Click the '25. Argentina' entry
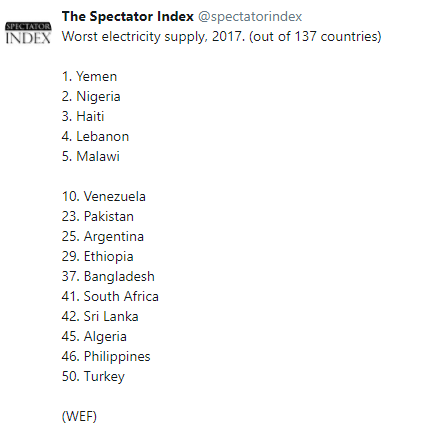The image size is (421, 429). [x=103, y=237]
